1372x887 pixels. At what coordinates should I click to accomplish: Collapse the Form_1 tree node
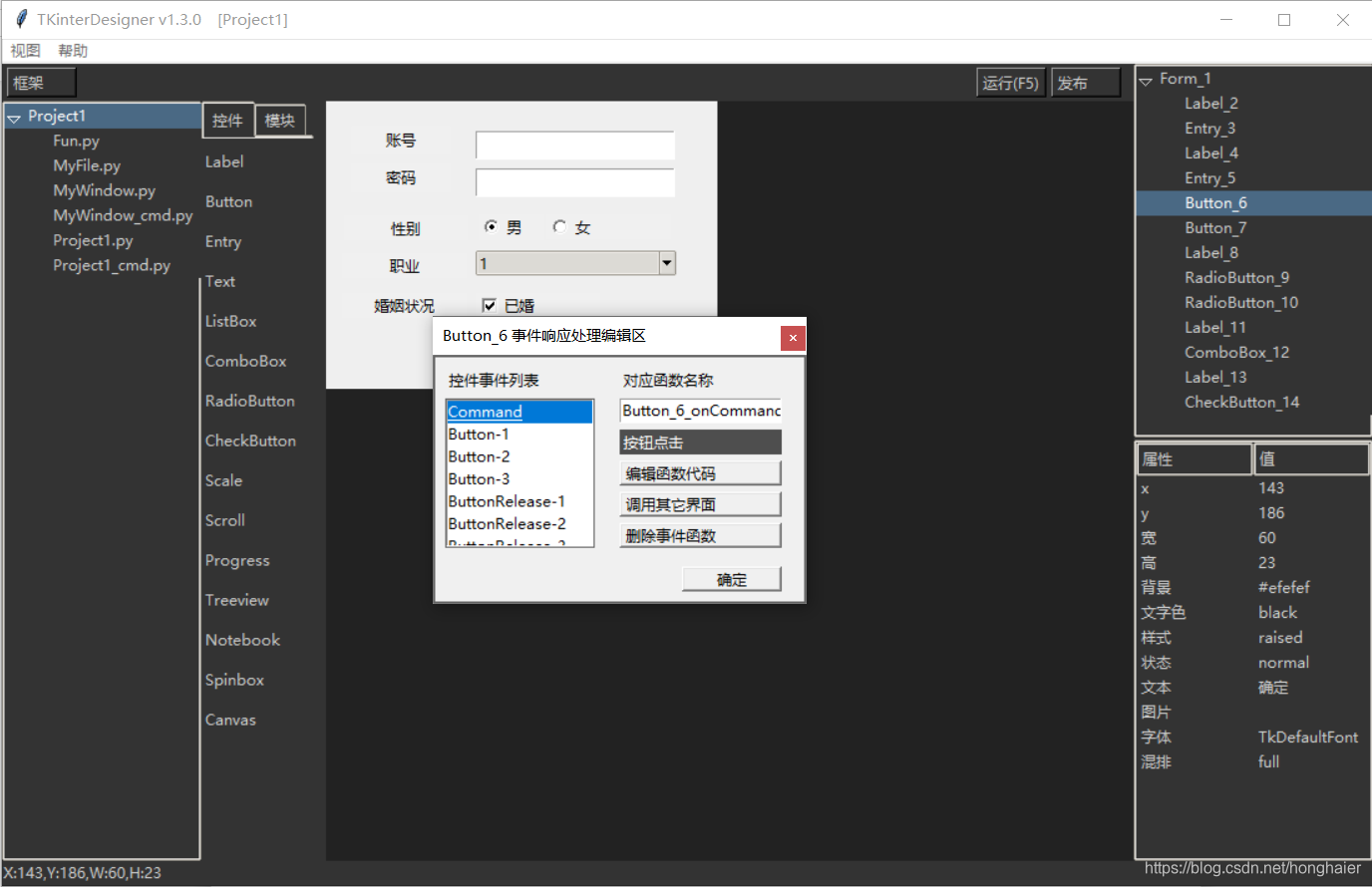[x=1146, y=80]
